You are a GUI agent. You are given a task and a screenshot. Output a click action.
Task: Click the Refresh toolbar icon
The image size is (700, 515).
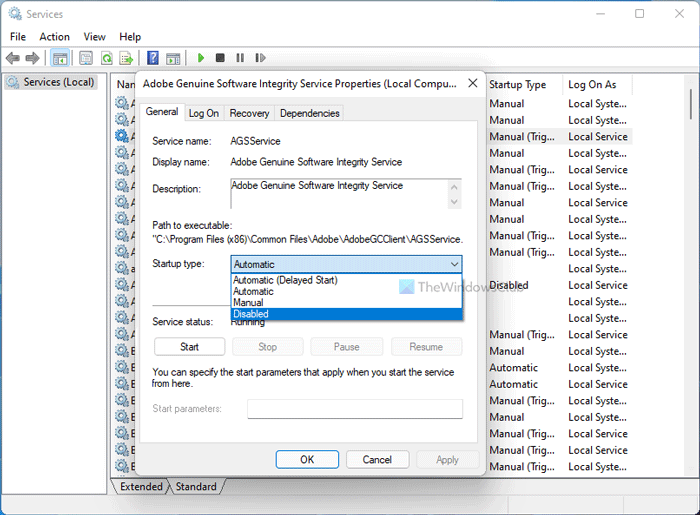(x=107, y=58)
